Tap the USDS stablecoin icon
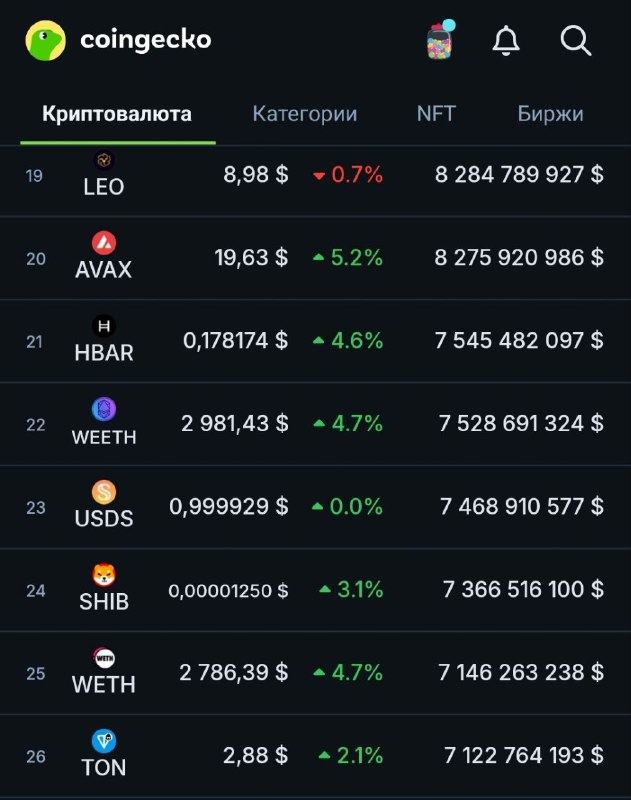Image resolution: width=631 pixels, height=800 pixels. [x=104, y=492]
